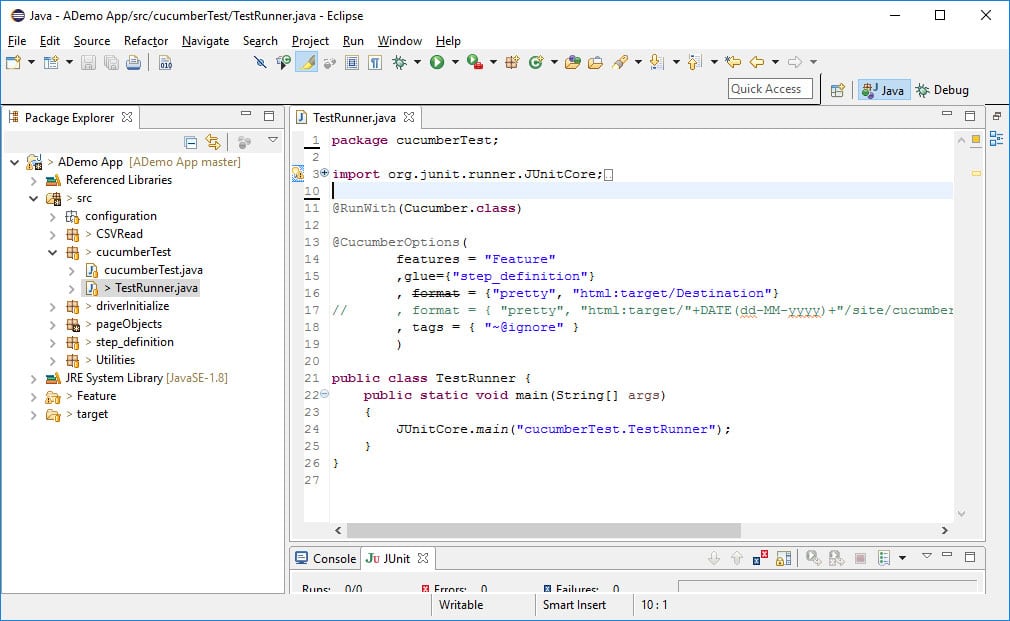Collapse the cucumberTest package
The image size is (1010, 621).
(x=53, y=253)
